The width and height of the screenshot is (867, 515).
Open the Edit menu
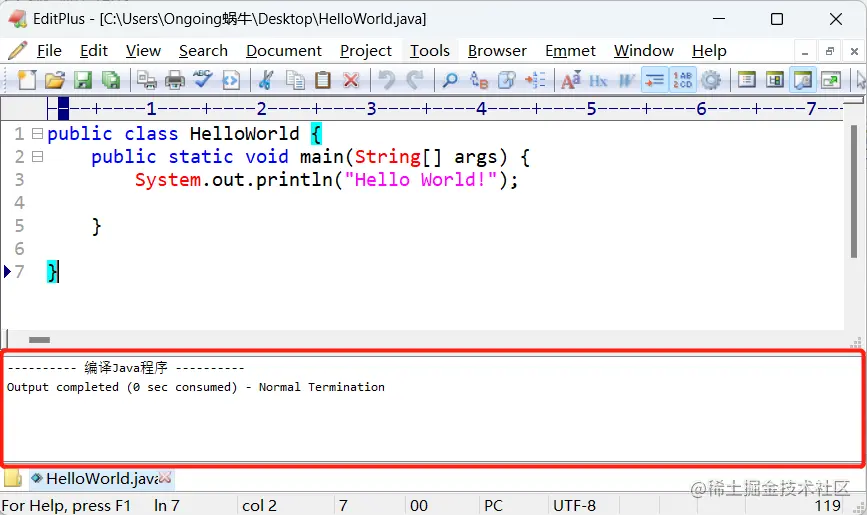pos(93,51)
